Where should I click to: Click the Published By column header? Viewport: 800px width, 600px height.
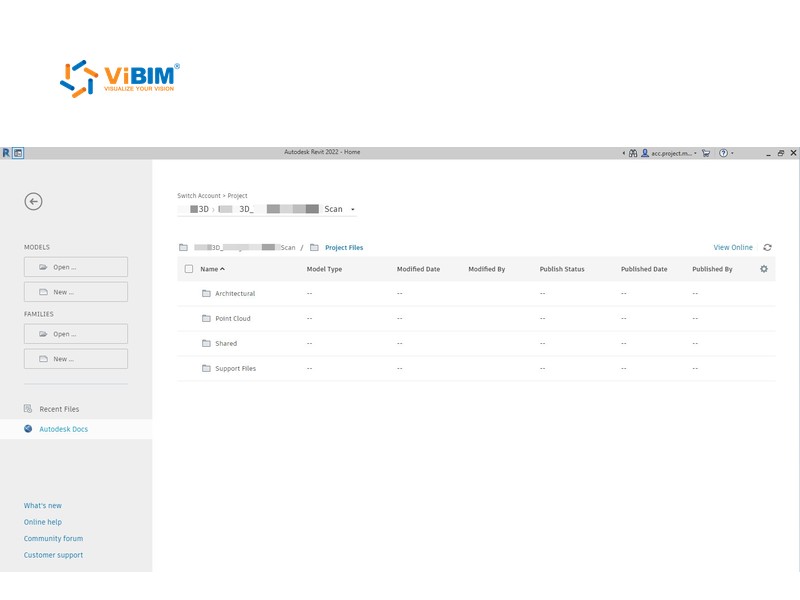pyautogui.click(x=712, y=269)
